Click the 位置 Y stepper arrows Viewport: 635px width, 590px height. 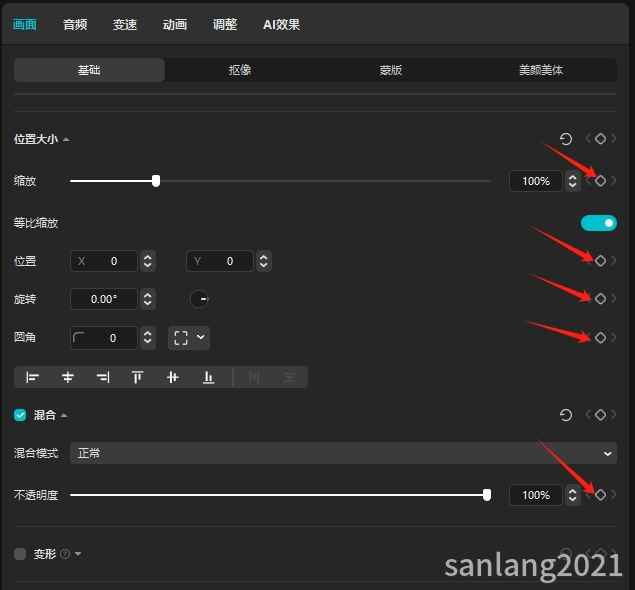264,261
